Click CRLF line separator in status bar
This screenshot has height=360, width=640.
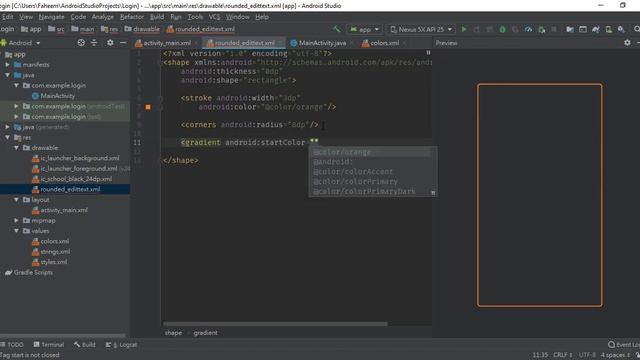562,355
